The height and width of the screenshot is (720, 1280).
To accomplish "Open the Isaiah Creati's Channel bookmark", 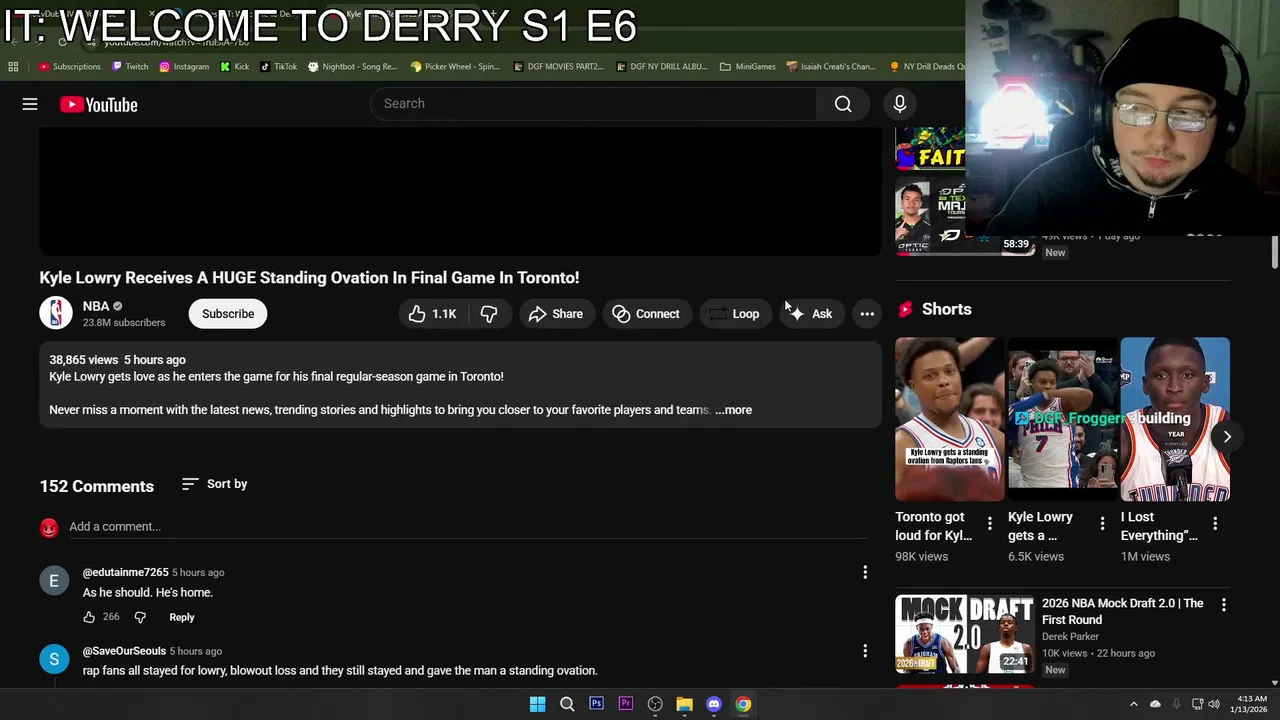I will tap(831, 67).
